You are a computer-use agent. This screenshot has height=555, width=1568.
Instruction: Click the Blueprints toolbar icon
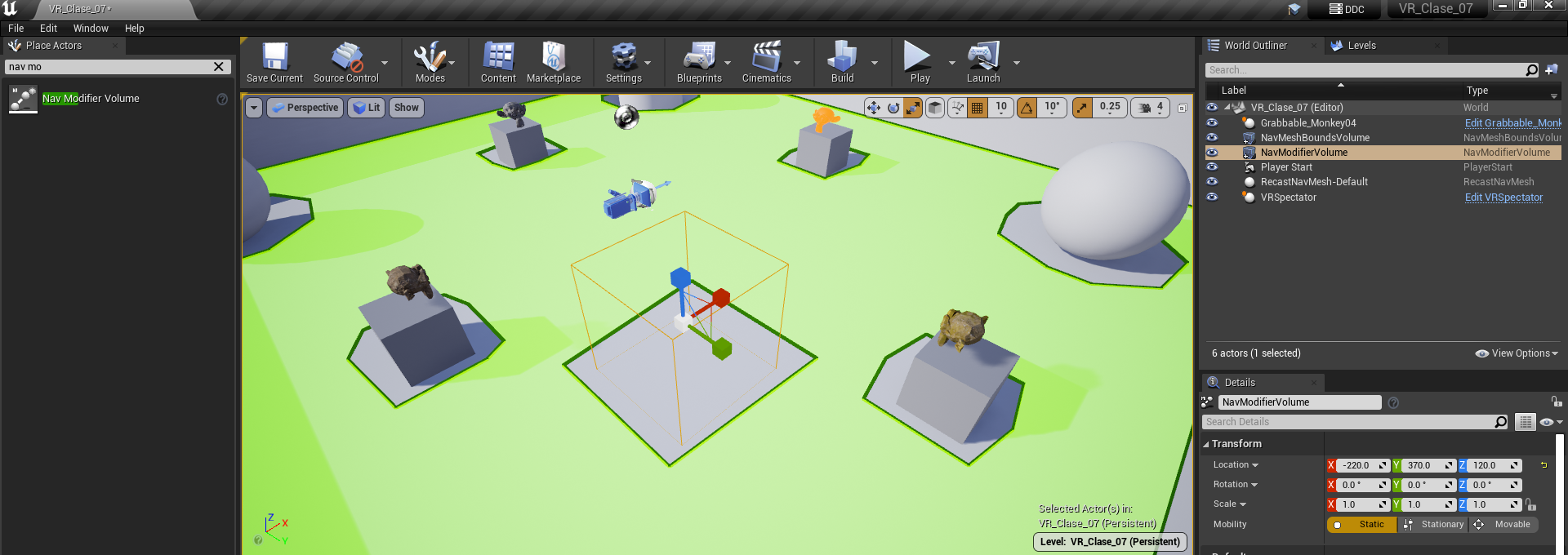pyautogui.click(x=699, y=56)
